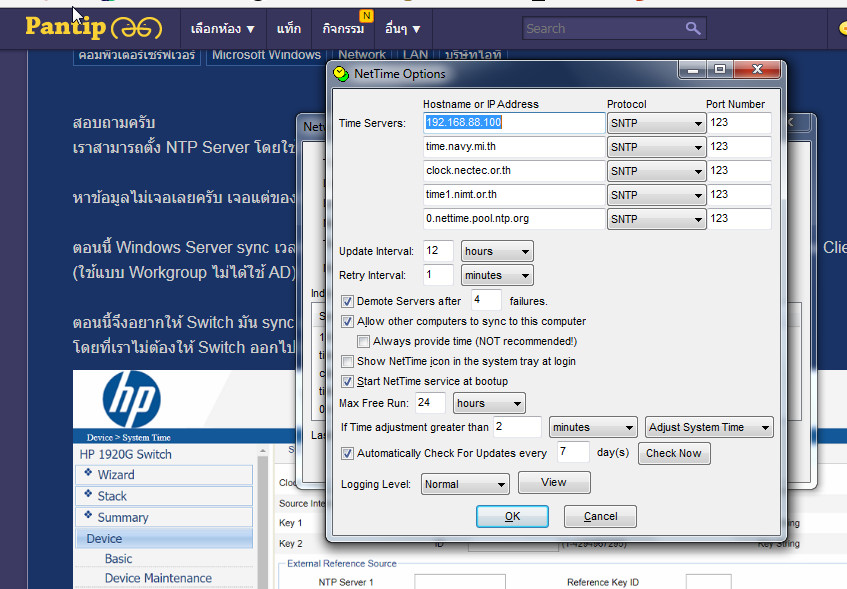Select Wizard in HP switch menu
This screenshot has height=589, width=847.
pos(164,475)
